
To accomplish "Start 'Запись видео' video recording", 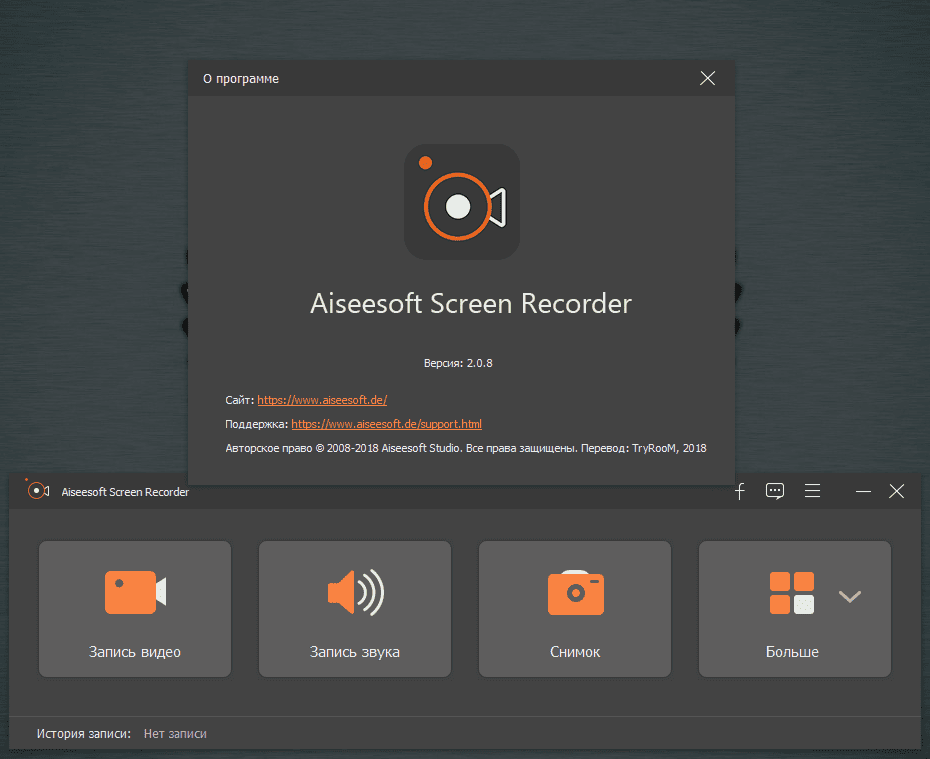I will coord(135,608).
